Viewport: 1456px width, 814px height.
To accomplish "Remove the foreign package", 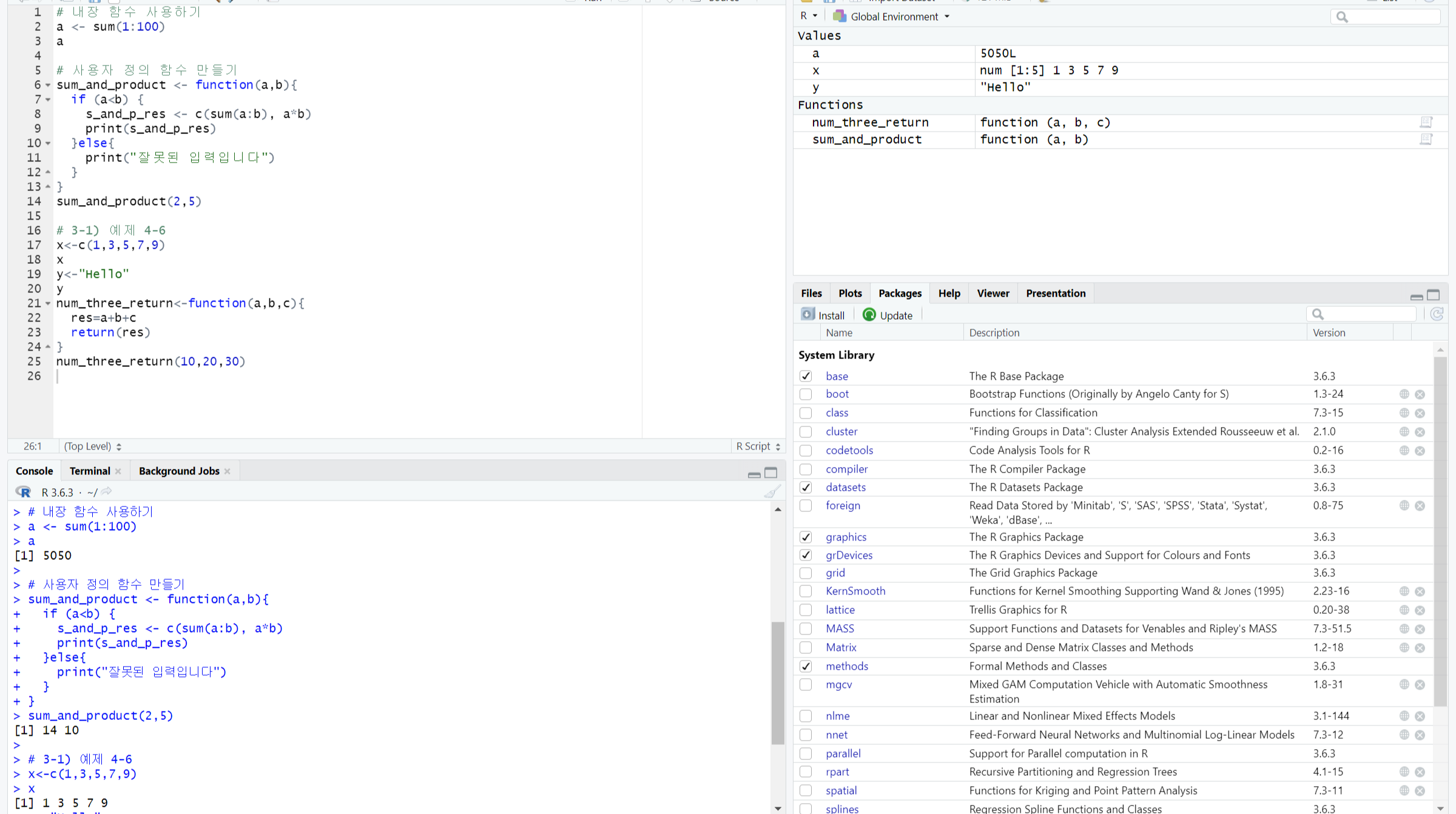I will 1420,506.
